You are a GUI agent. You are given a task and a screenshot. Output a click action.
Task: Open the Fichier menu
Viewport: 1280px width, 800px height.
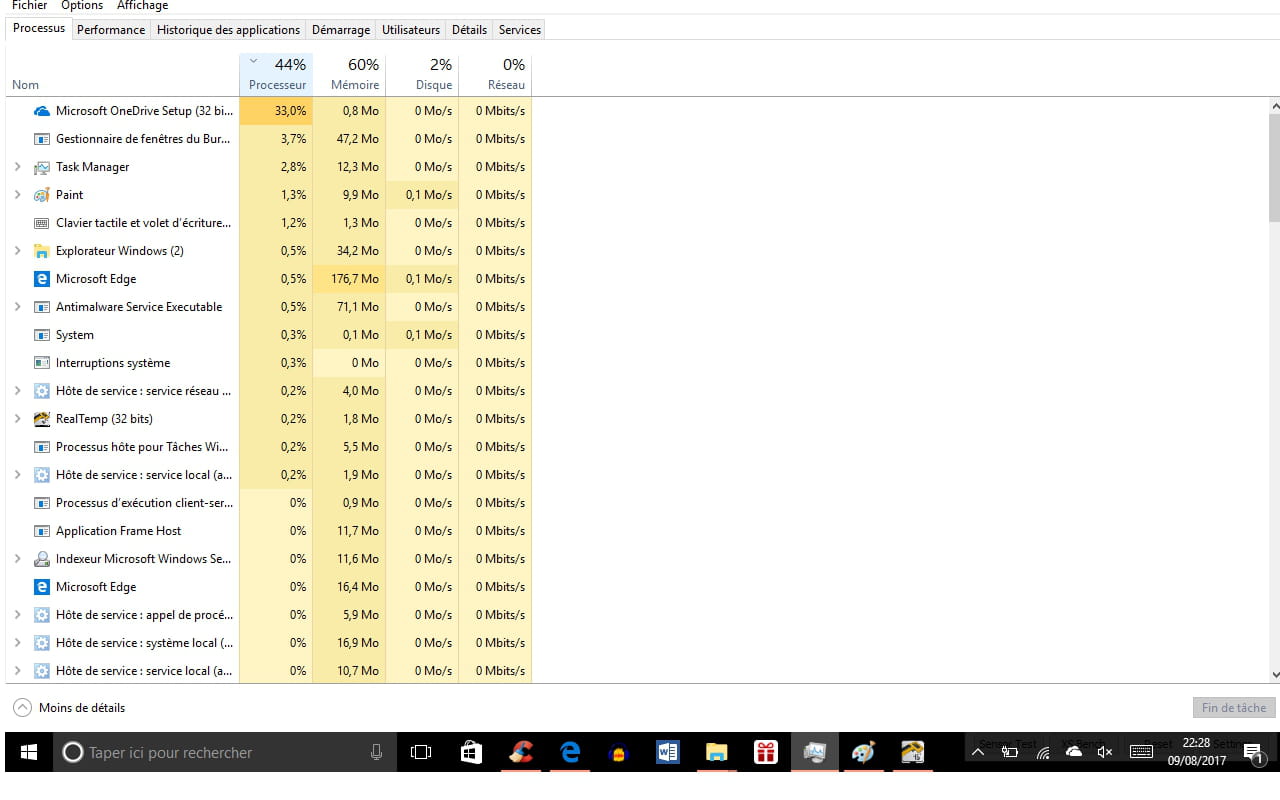click(29, 6)
